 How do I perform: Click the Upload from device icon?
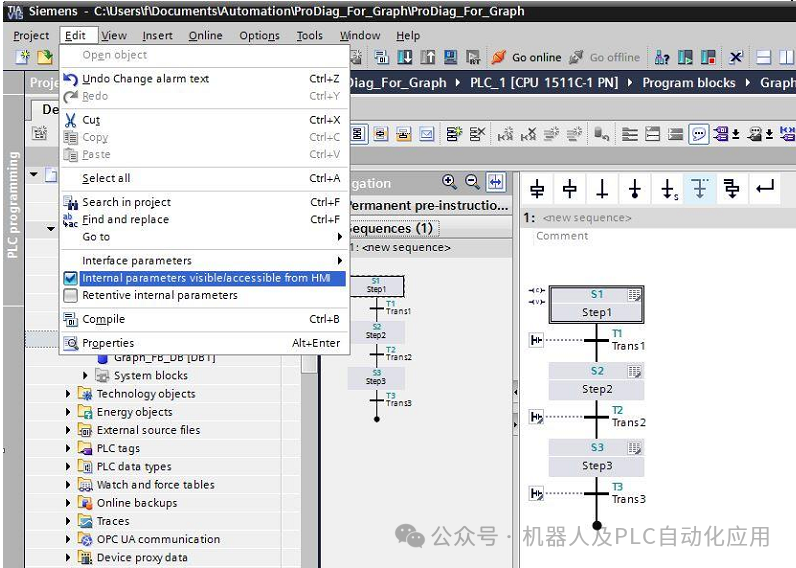tap(427, 57)
